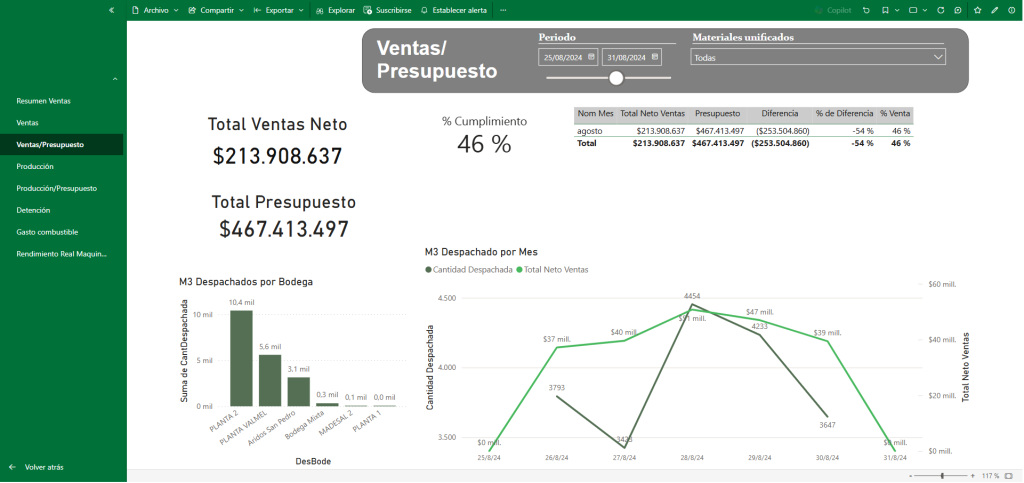Open the Compartir menu

[x=216, y=10]
